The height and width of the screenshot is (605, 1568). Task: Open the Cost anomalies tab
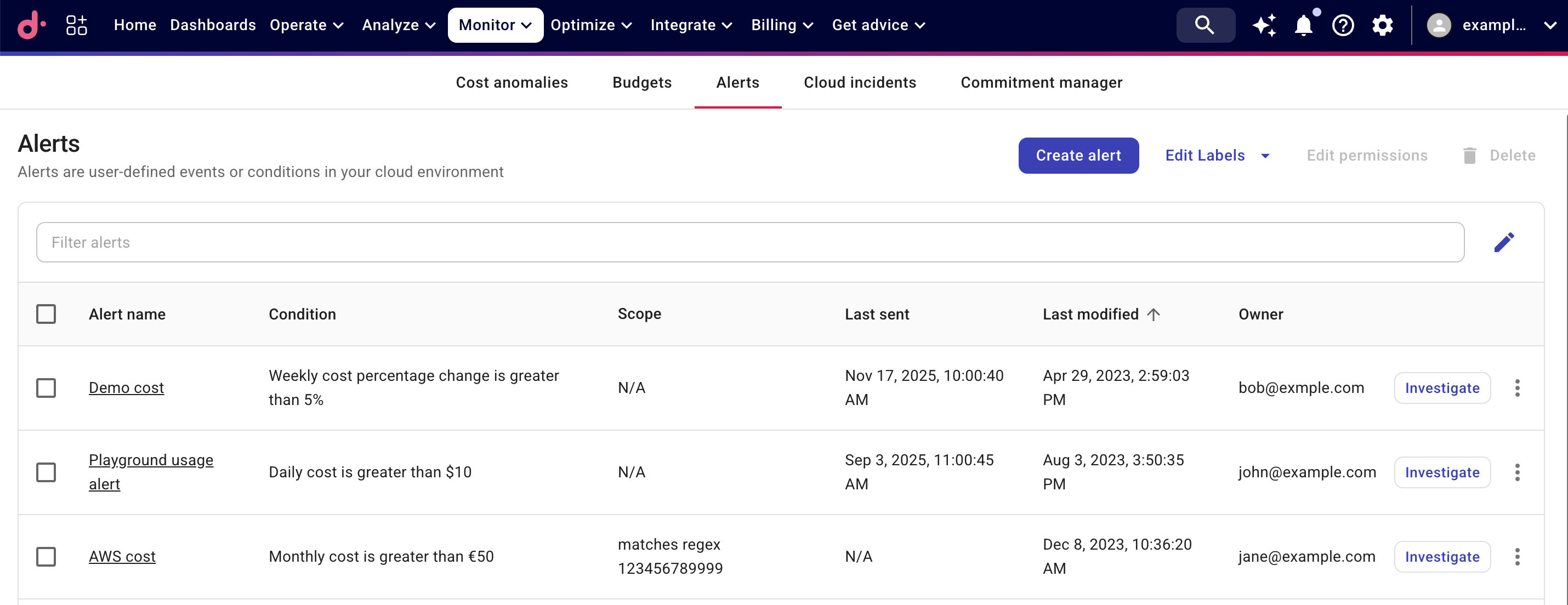coord(512,82)
